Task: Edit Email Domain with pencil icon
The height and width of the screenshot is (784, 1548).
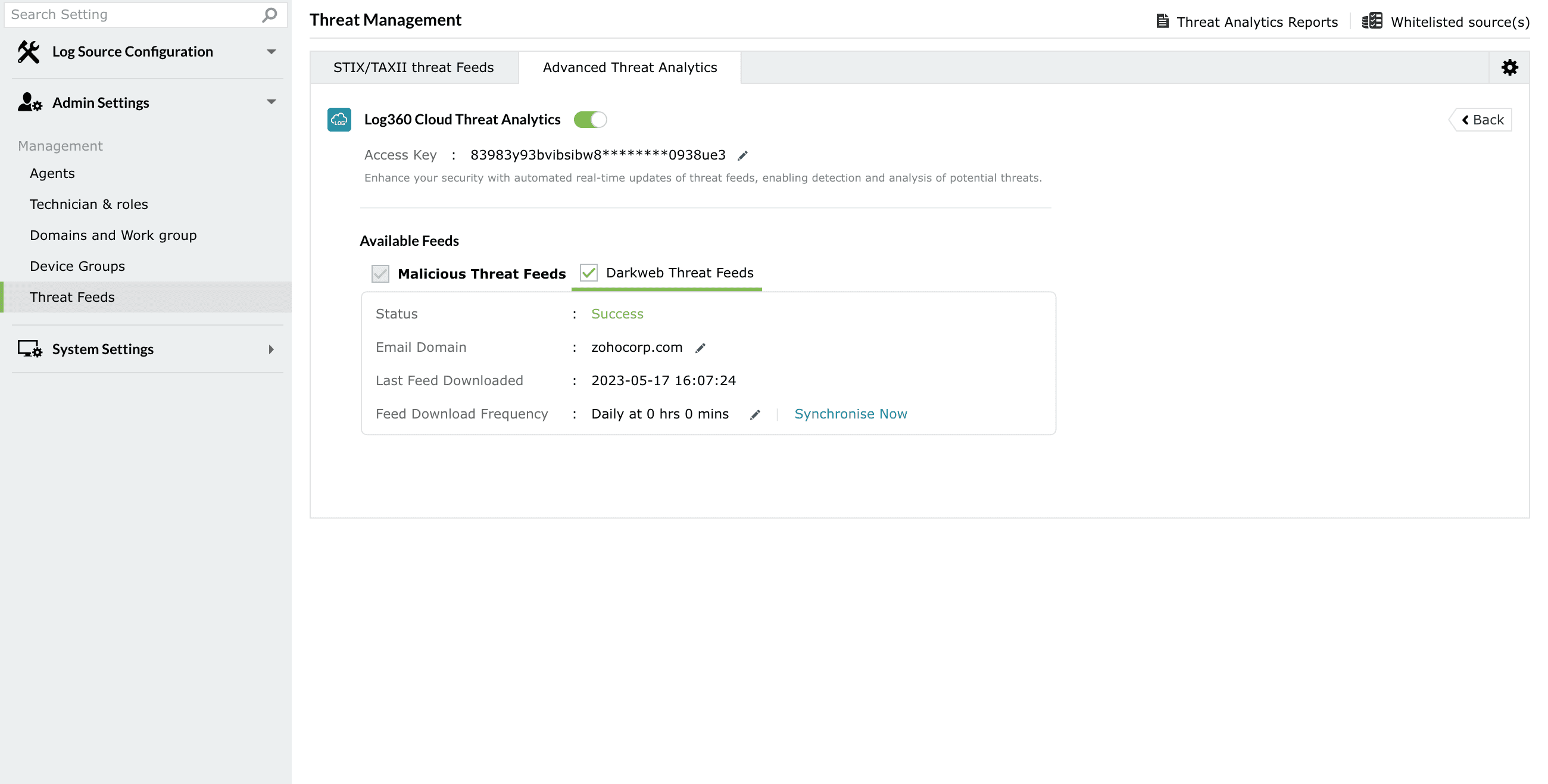Action: click(x=700, y=348)
